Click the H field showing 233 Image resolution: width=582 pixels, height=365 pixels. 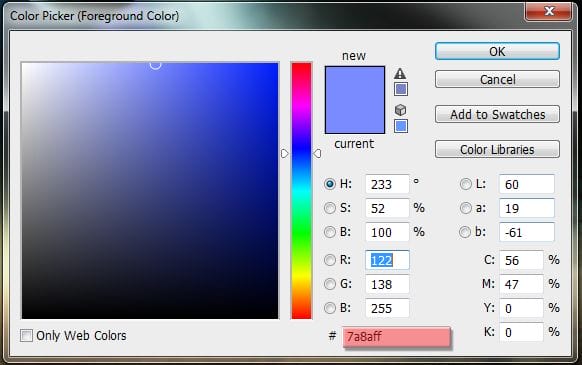click(x=387, y=184)
